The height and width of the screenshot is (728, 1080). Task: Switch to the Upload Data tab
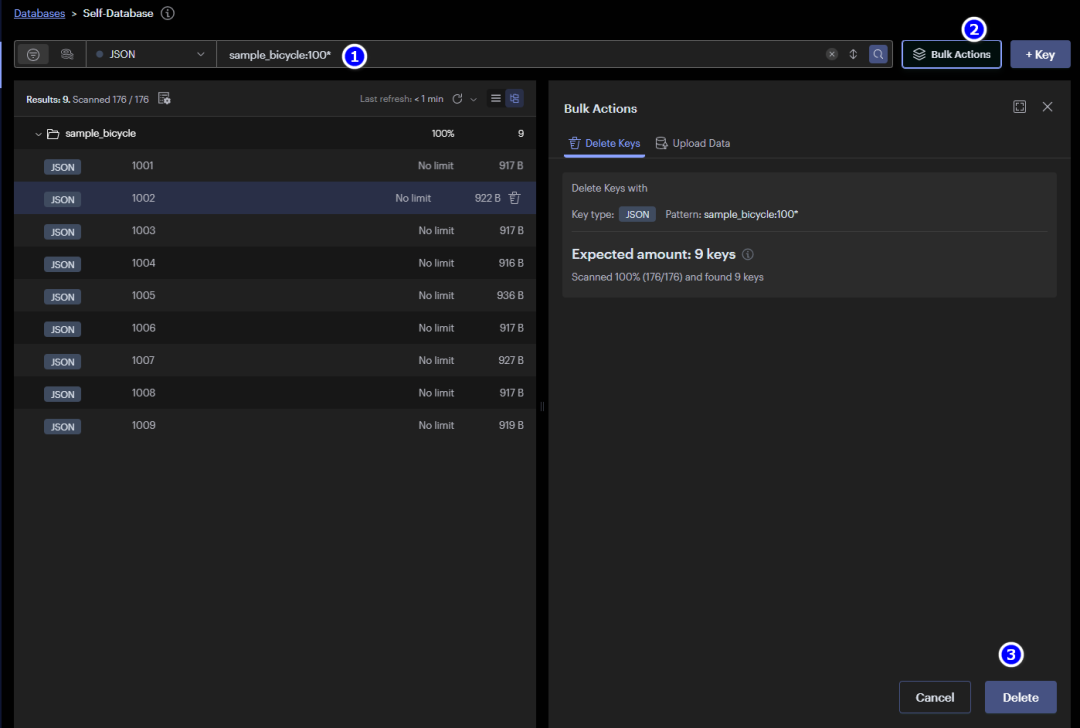pyautogui.click(x=692, y=143)
